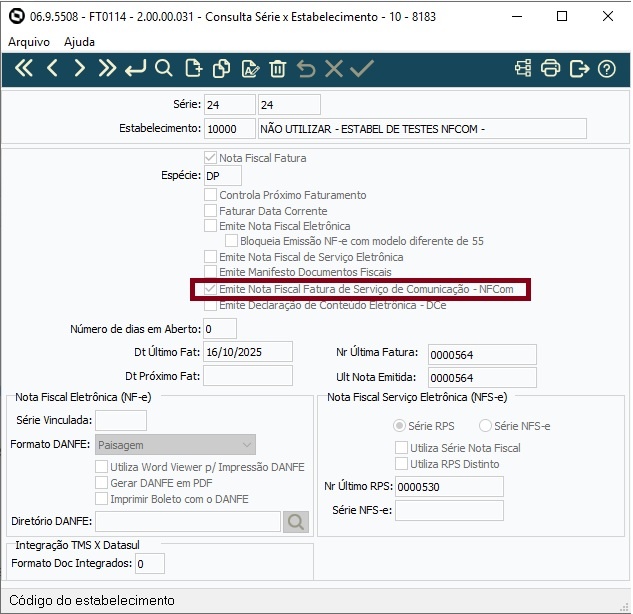Click the go-to record return arrow icon
633x614 pixels.
[x=135, y=68]
